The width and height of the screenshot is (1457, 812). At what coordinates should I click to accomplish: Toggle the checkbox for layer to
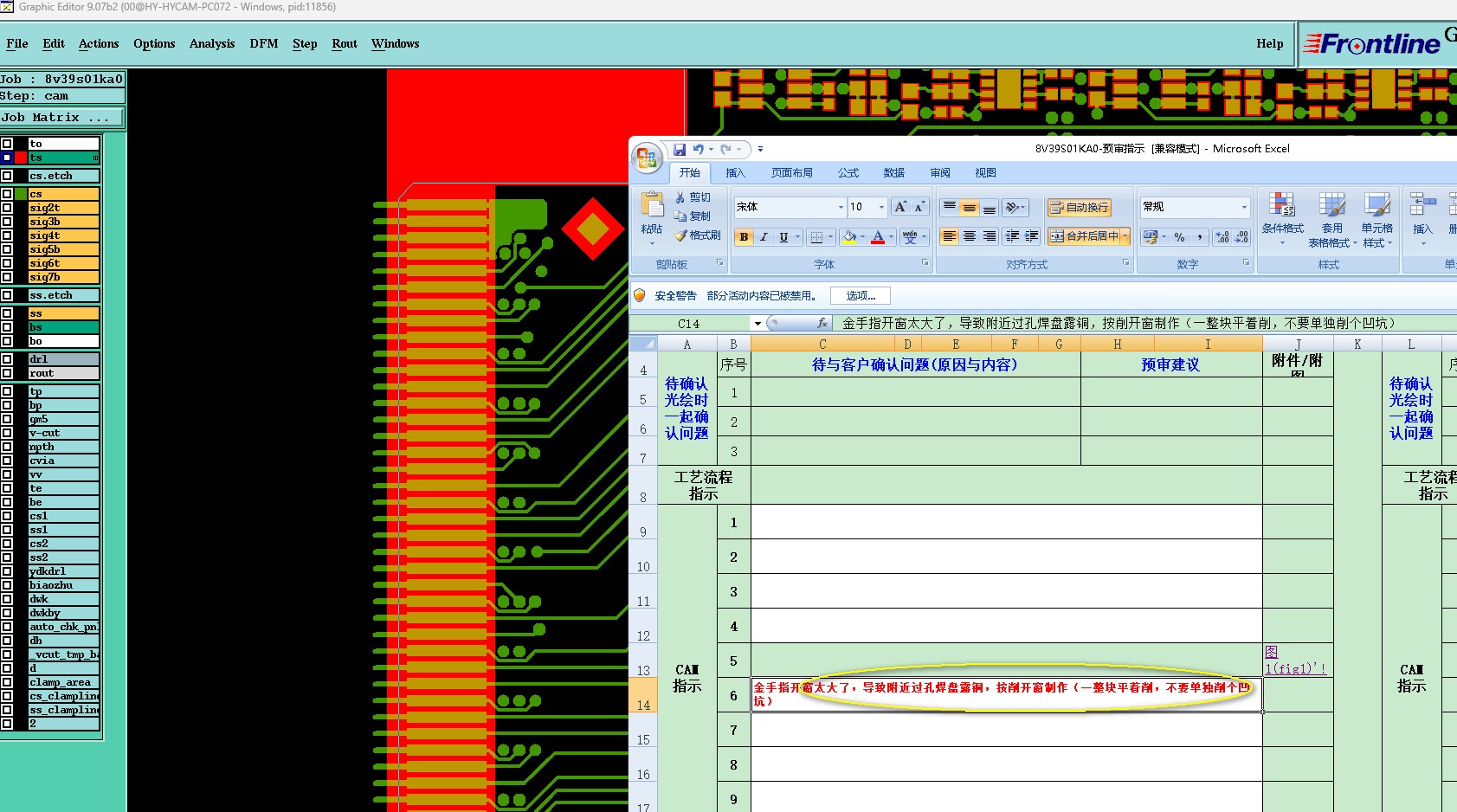click(7, 144)
